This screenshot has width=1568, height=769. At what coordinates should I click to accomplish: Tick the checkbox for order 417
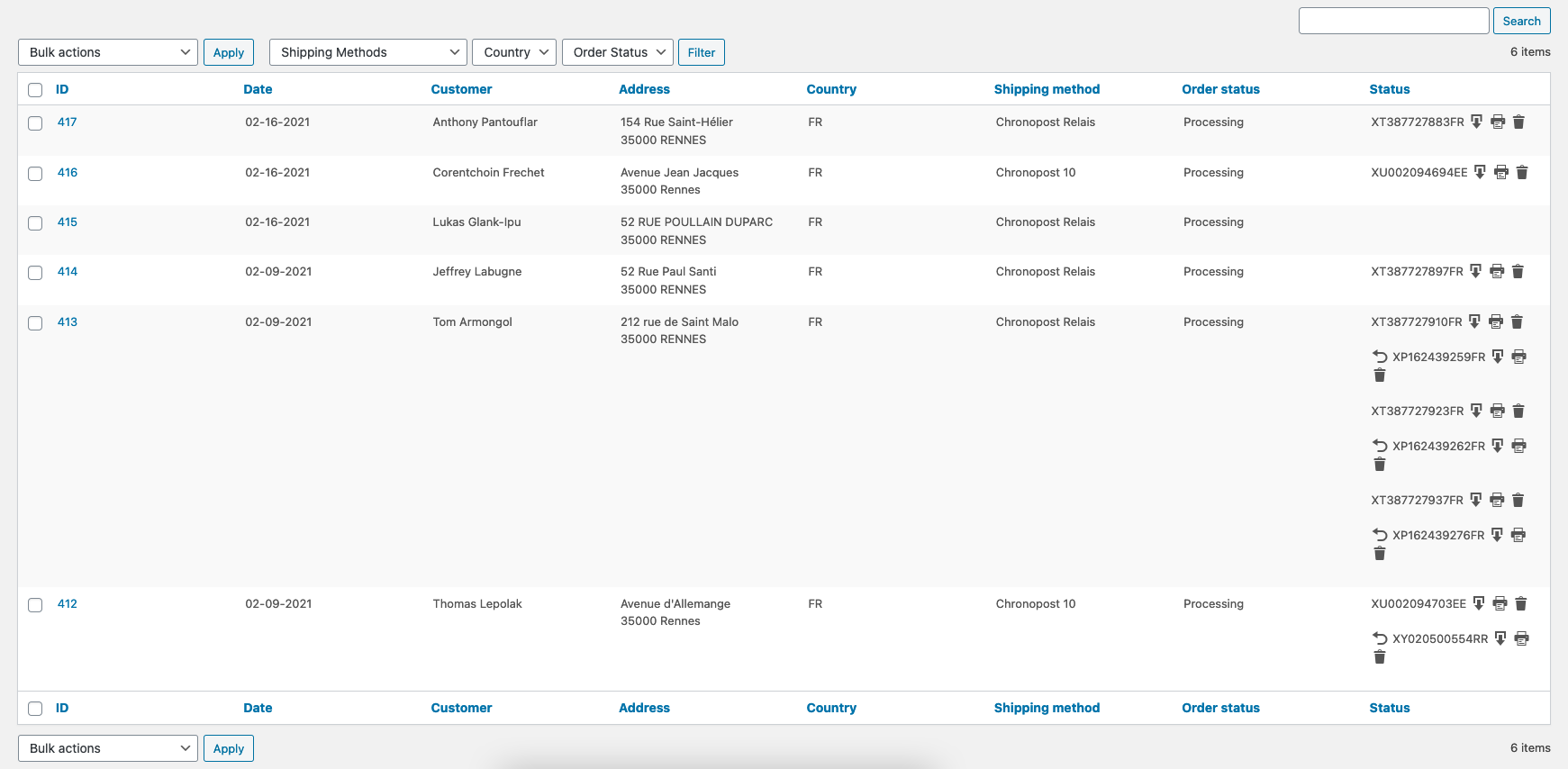[x=35, y=123]
